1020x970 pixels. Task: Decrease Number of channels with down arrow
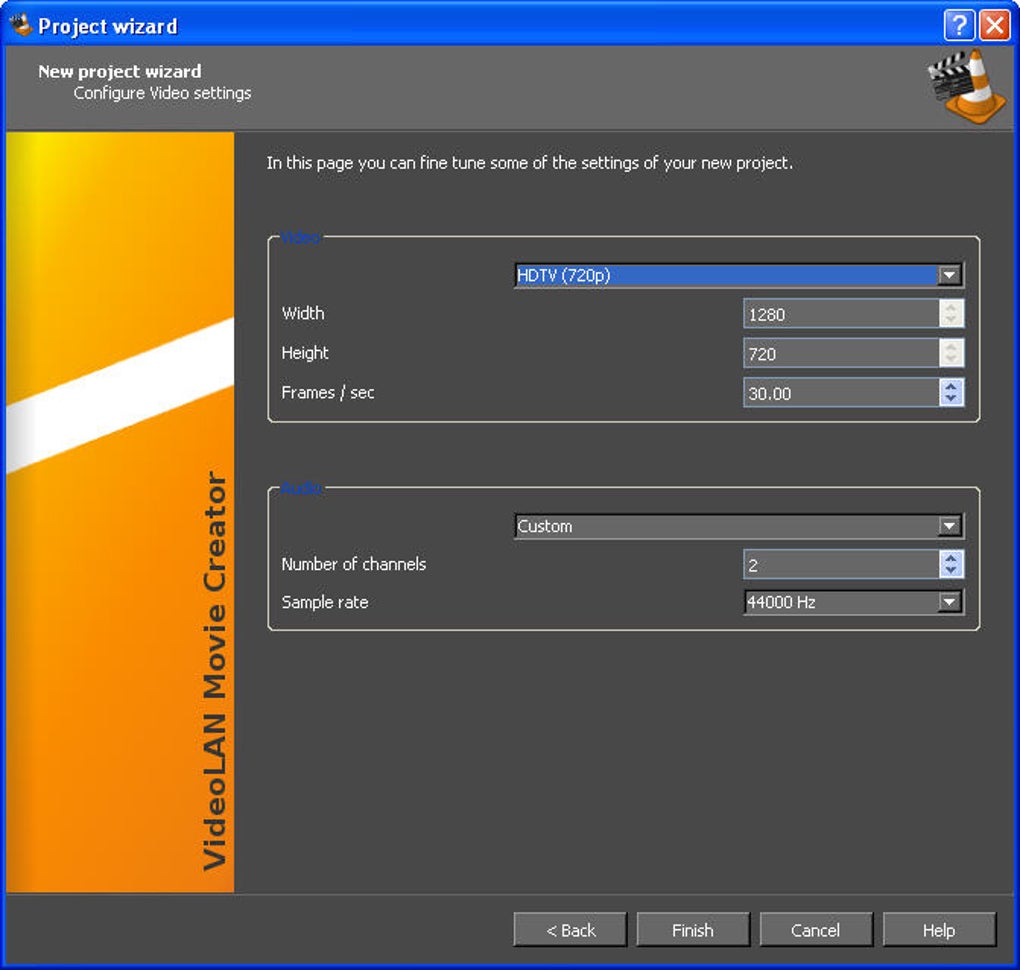coord(951,571)
